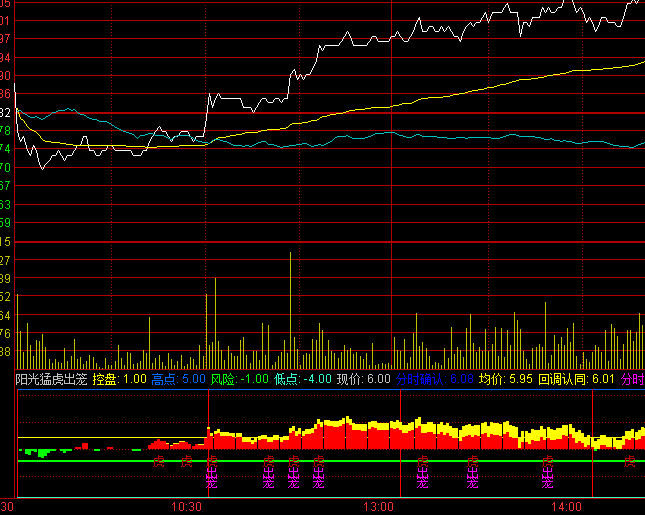Click the 10:30 time axis label
This screenshot has width=645, height=515.
187,507
